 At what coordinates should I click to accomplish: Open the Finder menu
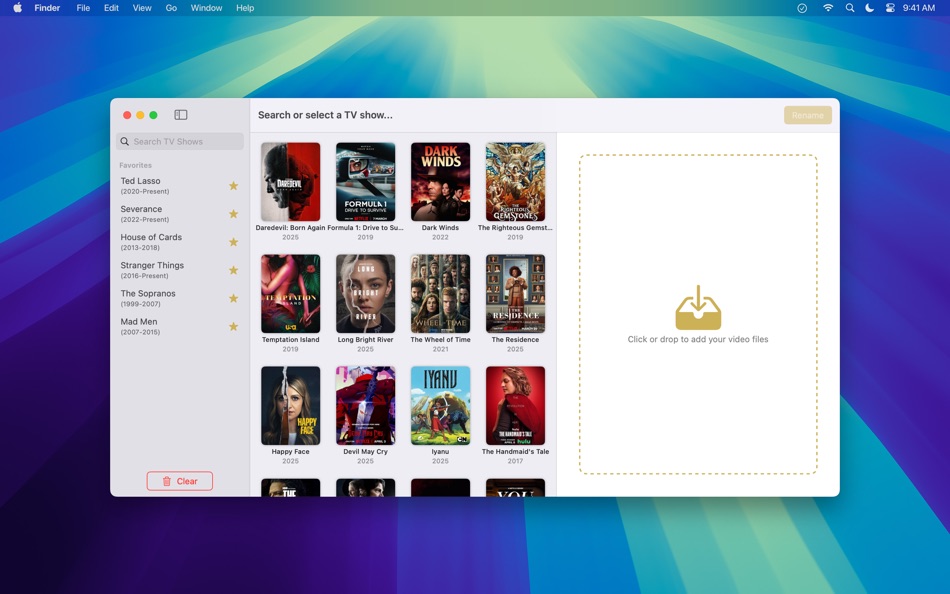(x=47, y=8)
